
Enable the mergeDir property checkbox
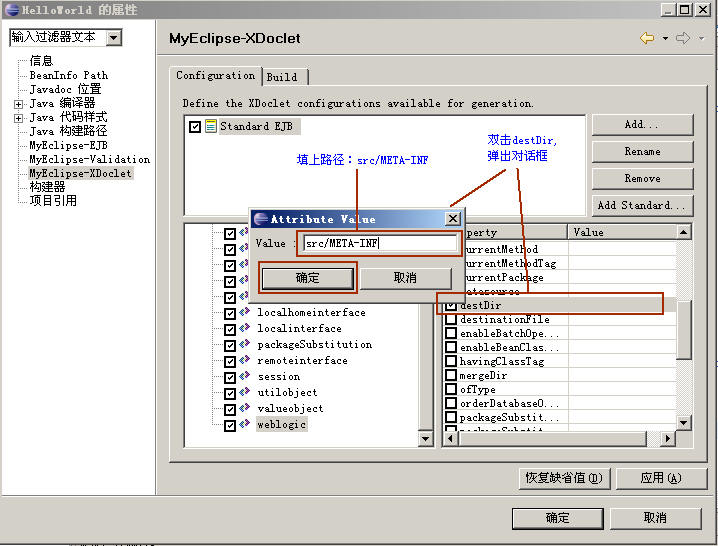(x=451, y=375)
